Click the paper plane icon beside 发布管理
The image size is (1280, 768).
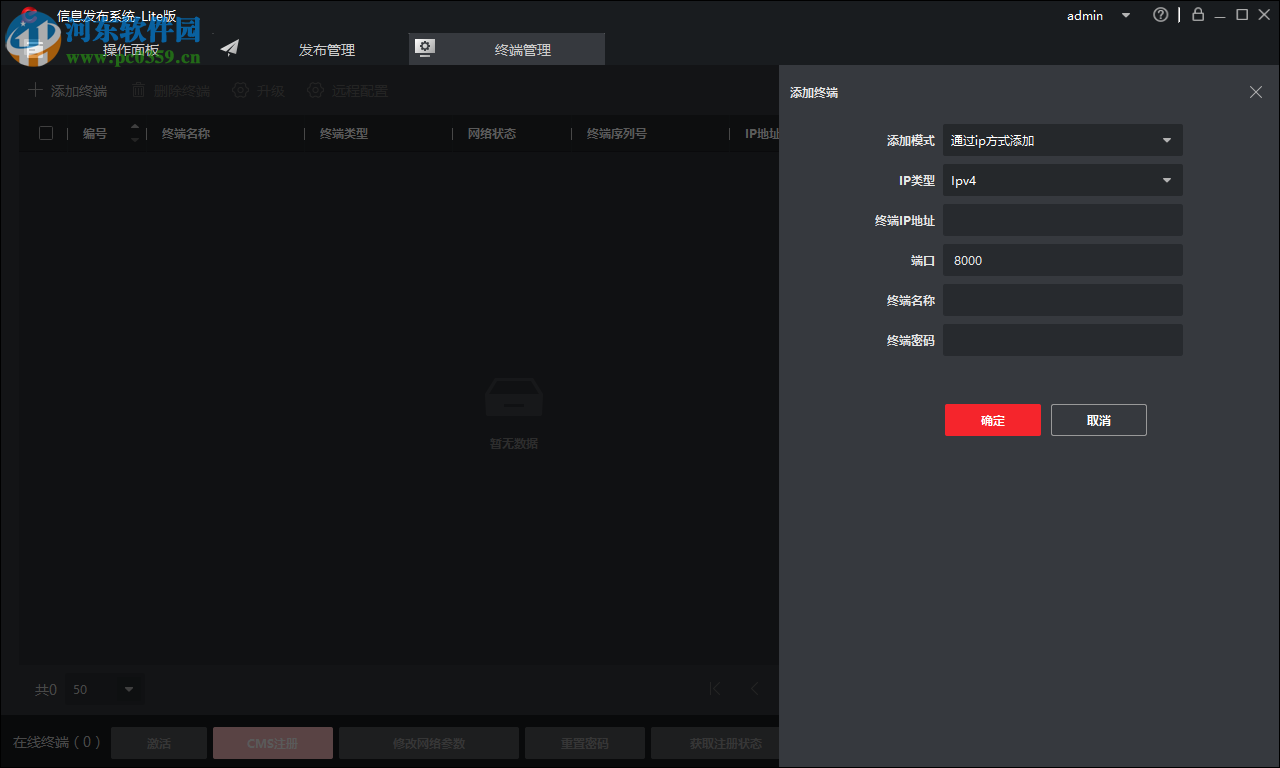tap(229, 46)
